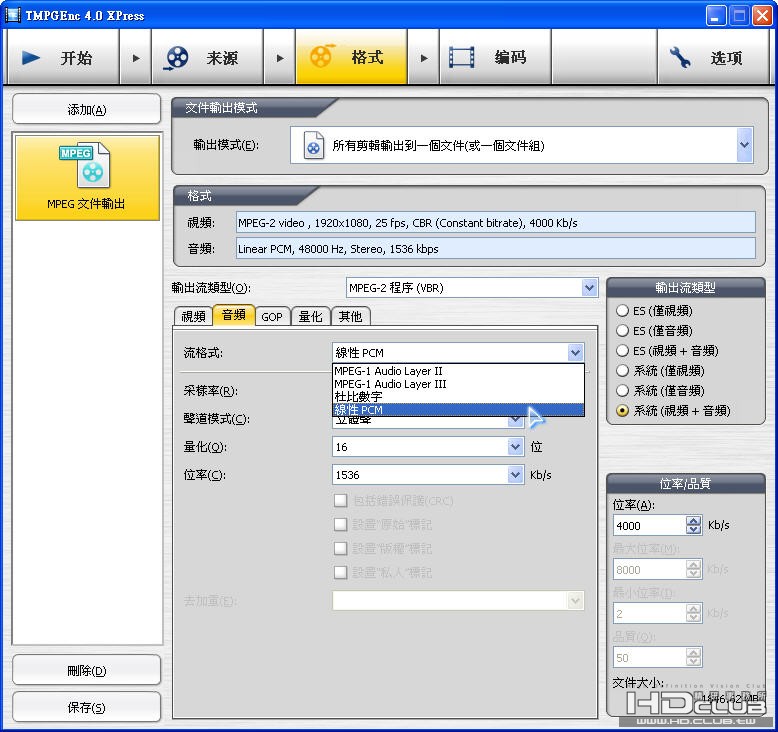Viewport: 778px width, 732px height.
Task: Choose 杜比數字 from the format list
Action: (x=458, y=397)
